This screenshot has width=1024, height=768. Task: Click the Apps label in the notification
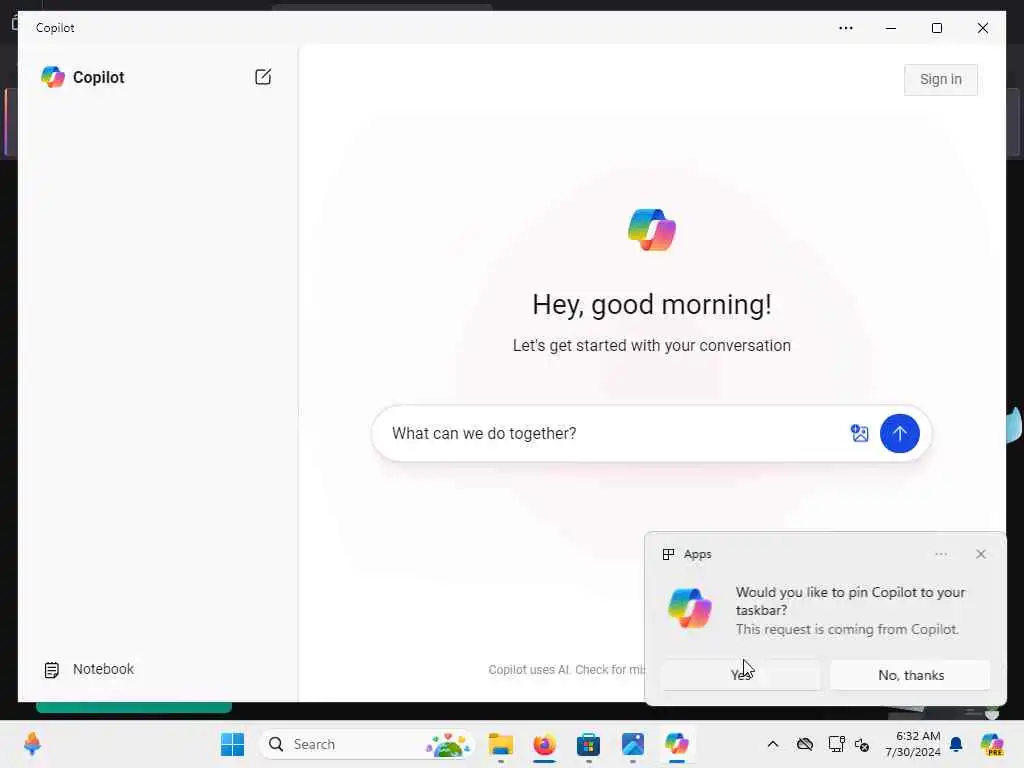[x=697, y=554]
